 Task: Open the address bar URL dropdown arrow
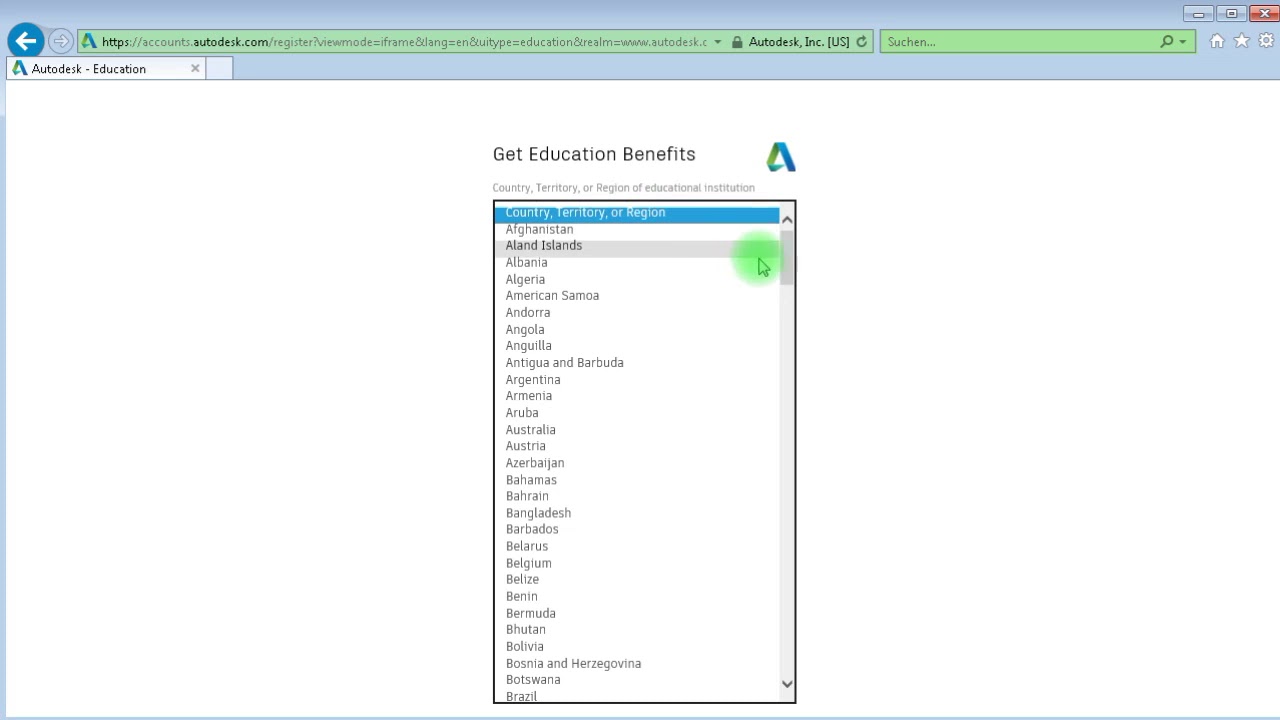717,42
